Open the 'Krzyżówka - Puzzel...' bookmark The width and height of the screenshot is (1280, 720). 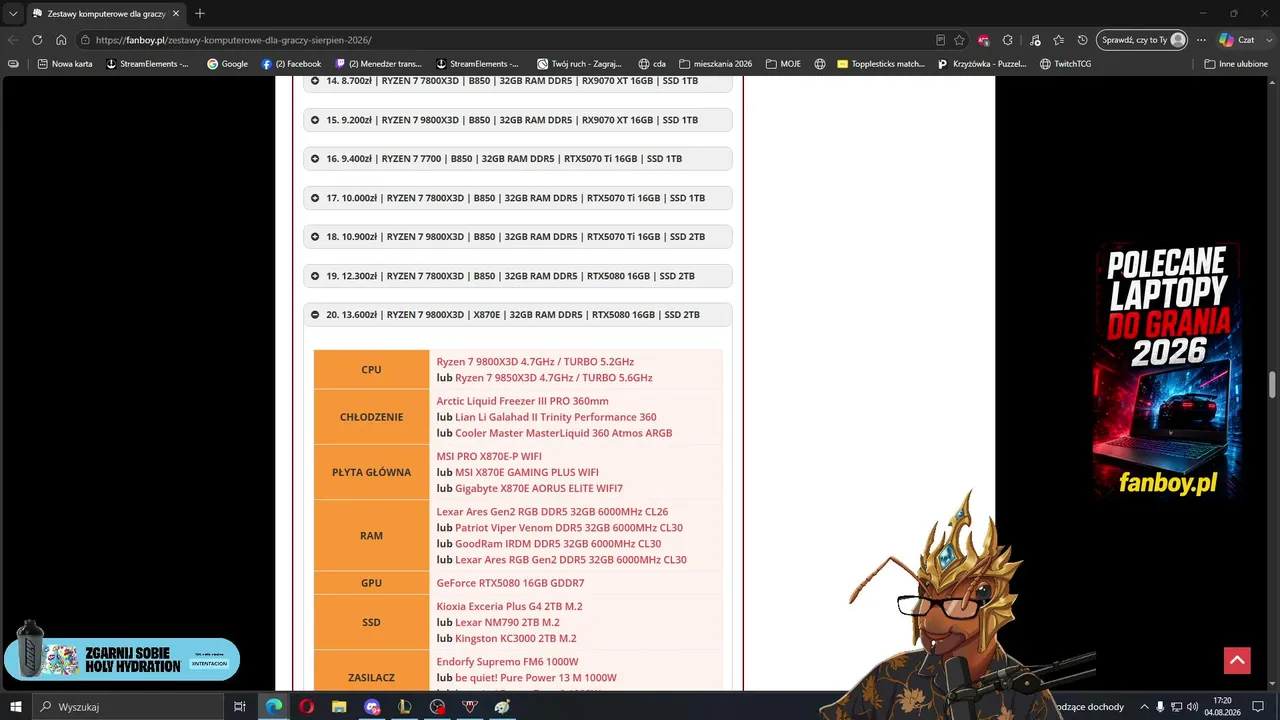(x=982, y=64)
